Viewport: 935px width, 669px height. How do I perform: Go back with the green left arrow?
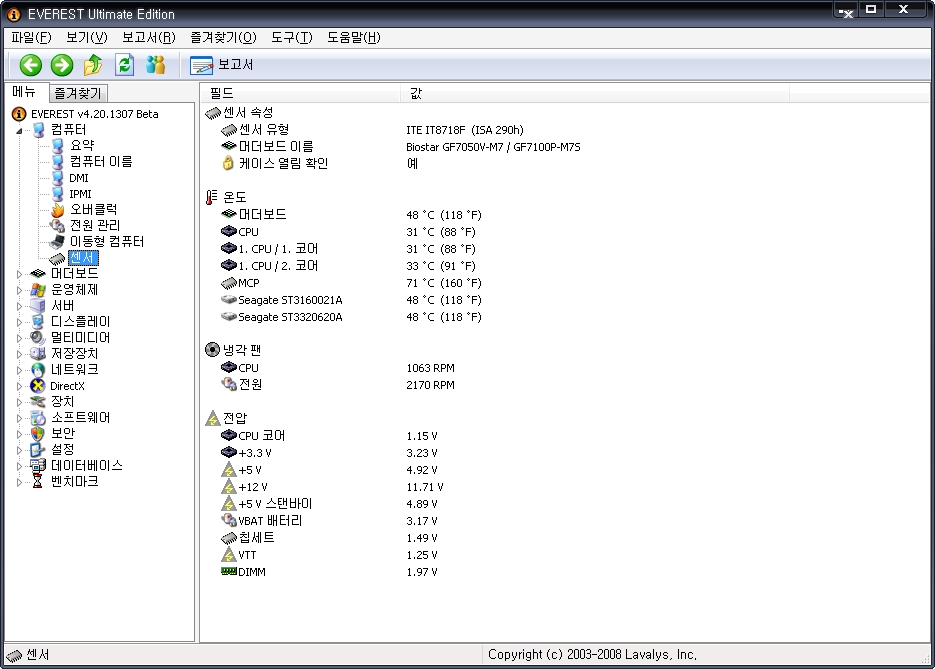pyautogui.click(x=30, y=65)
